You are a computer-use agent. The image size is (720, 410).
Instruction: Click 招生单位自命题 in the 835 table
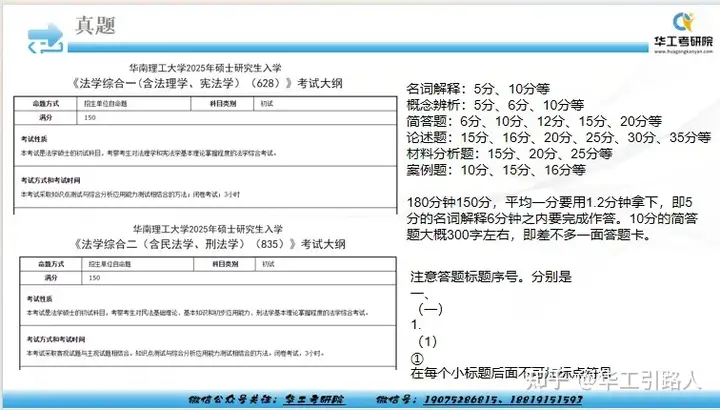[110, 264]
